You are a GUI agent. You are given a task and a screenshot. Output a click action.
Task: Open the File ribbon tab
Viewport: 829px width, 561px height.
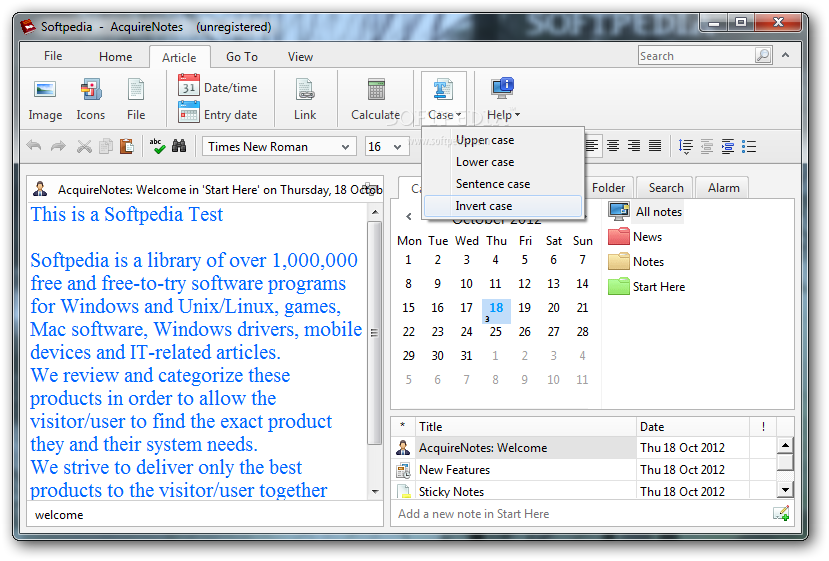53,56
